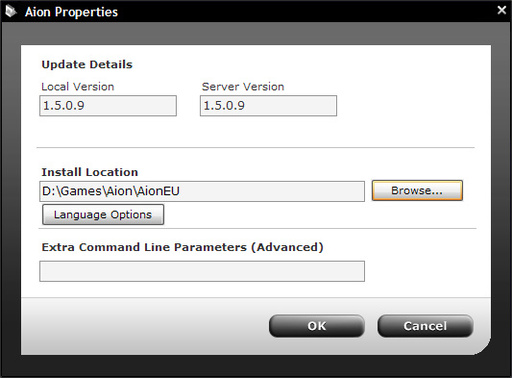Focus the Server Version field
512x378 pixels.
tap(268, 106)
